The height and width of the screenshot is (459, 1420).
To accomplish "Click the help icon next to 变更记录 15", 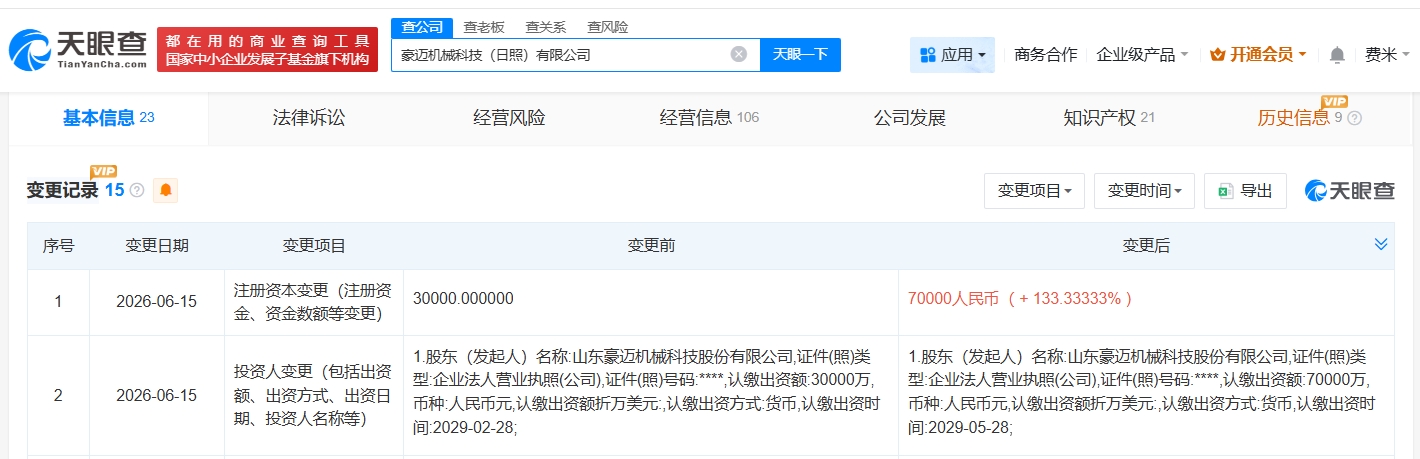I will [x=137, y=190].
